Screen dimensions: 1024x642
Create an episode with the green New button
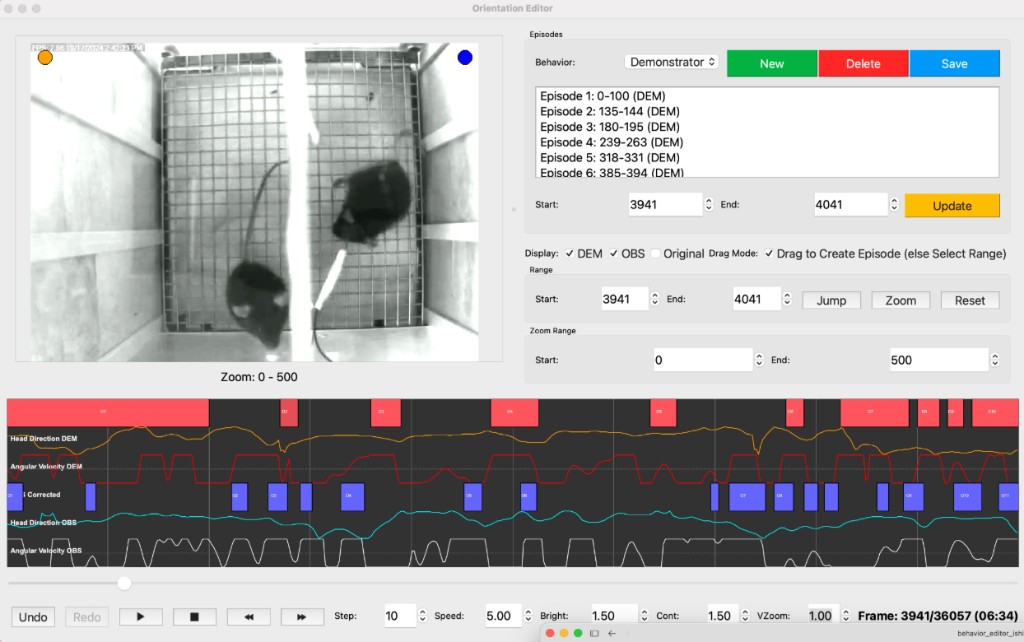point(772,63)
